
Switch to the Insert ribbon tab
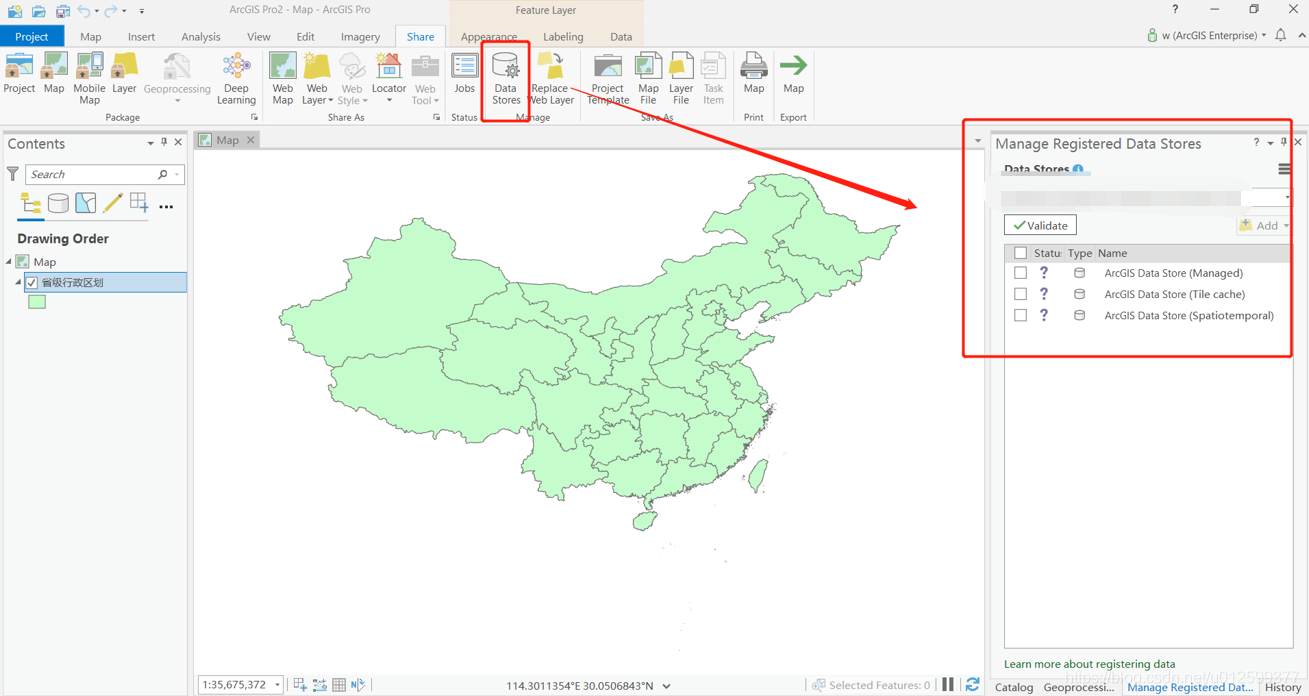point(141,36)
